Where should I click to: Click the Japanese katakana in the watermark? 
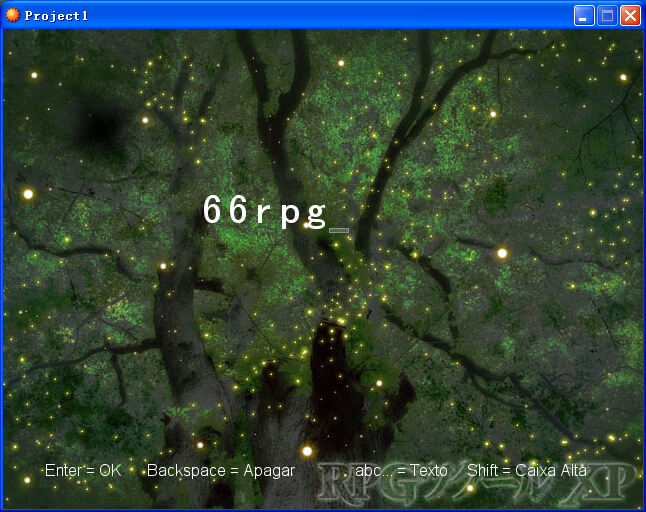tap(486, 482)
